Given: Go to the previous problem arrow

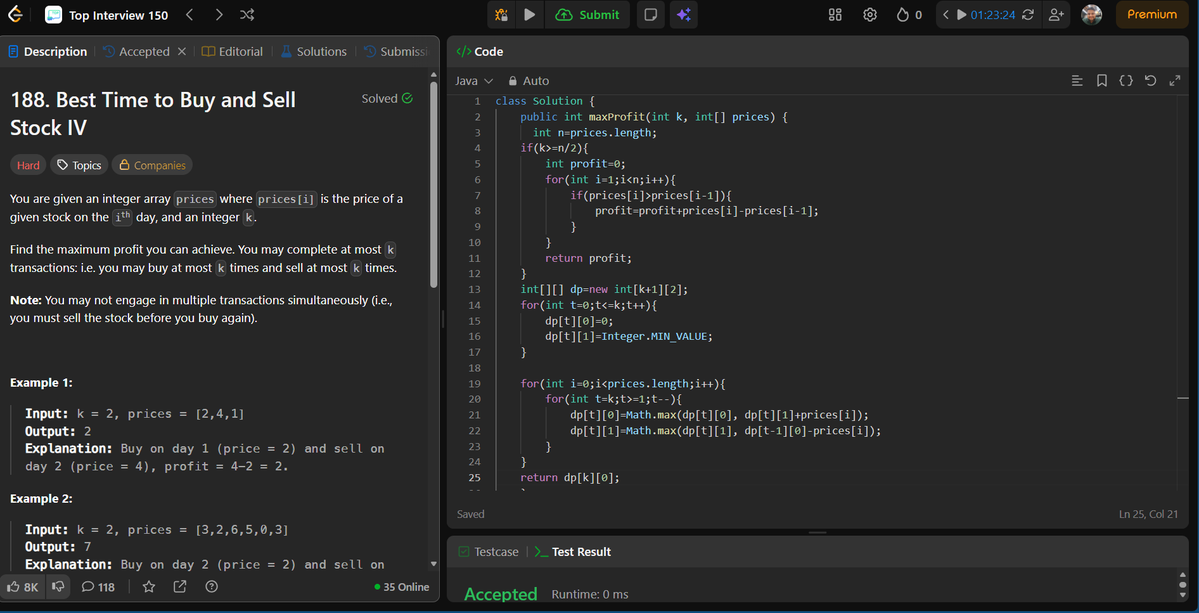Looking at the screenshot, I should click(x=190, y=15).
